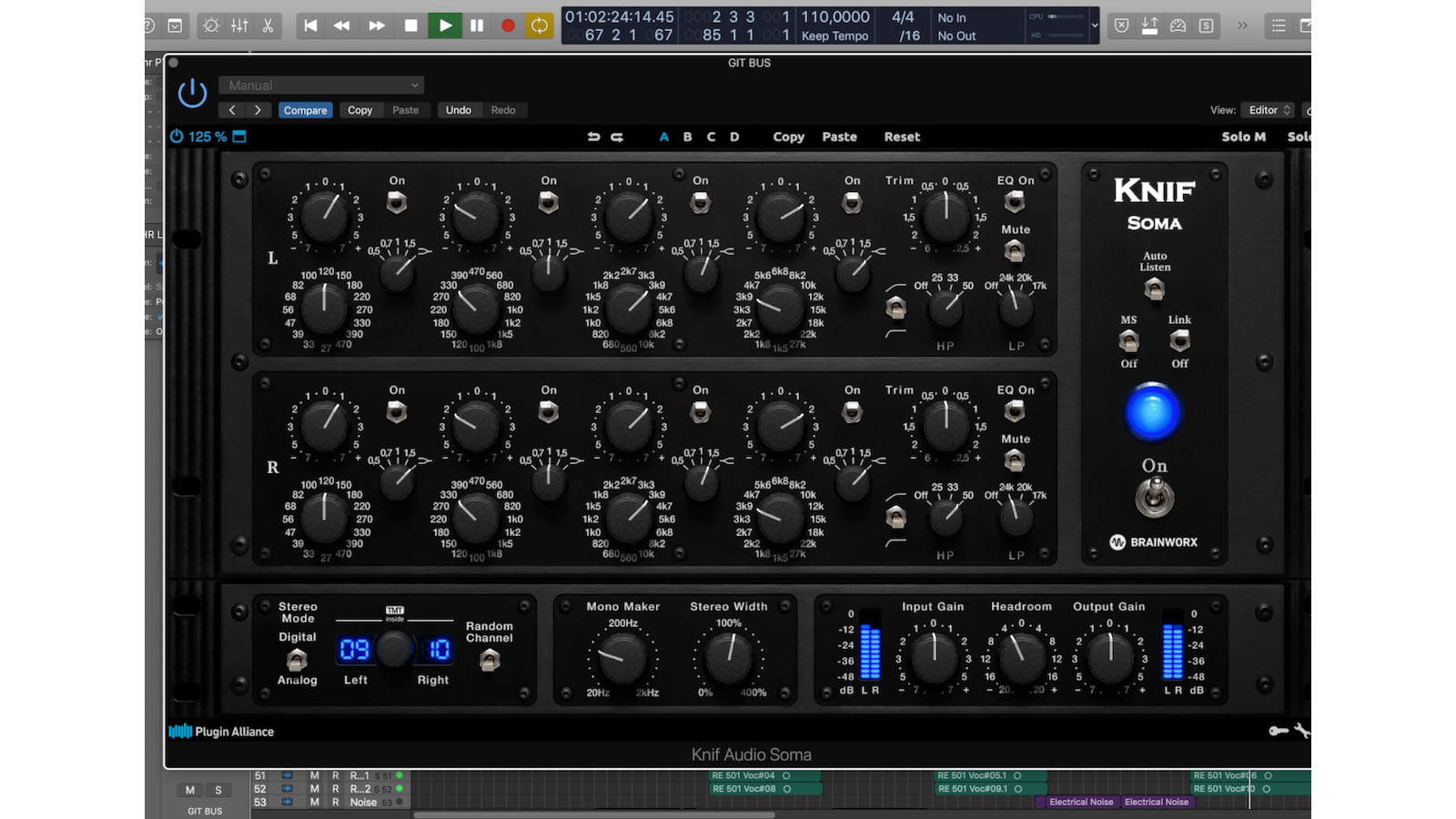Open the Mixer with the faders icon
This screenshot has height=819, width=1456.
tap(238, 25)
